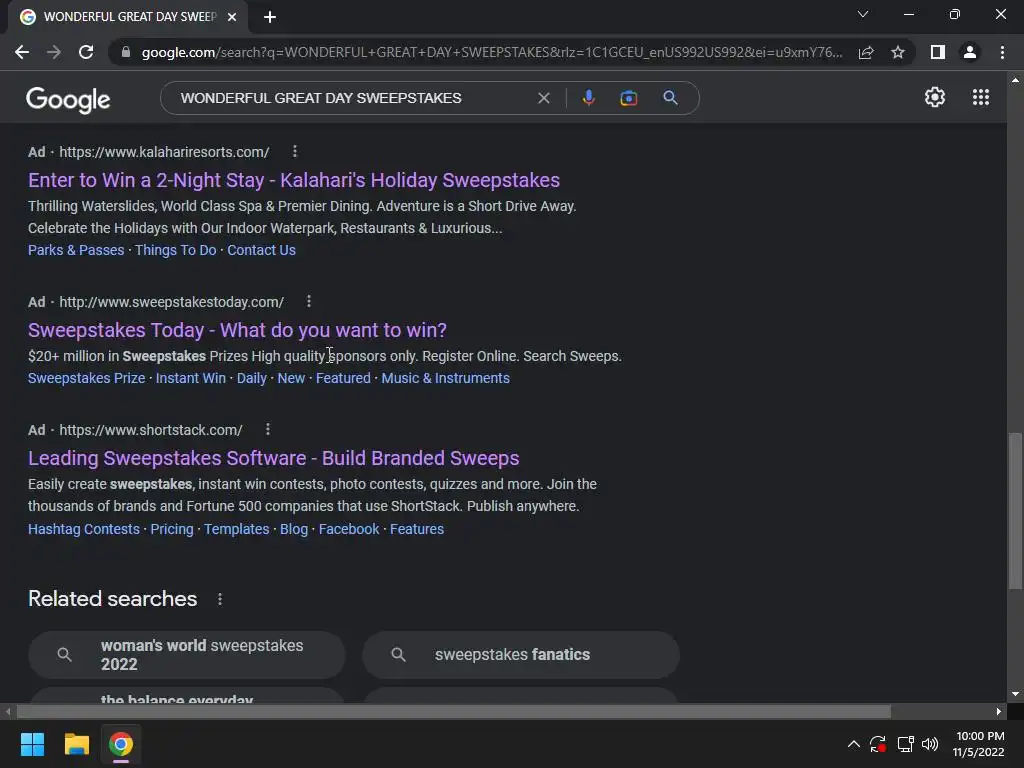Viewport: 1024px width, 768px height.
Task: Open File Explorer from taskbar
Action: [76, 744]
